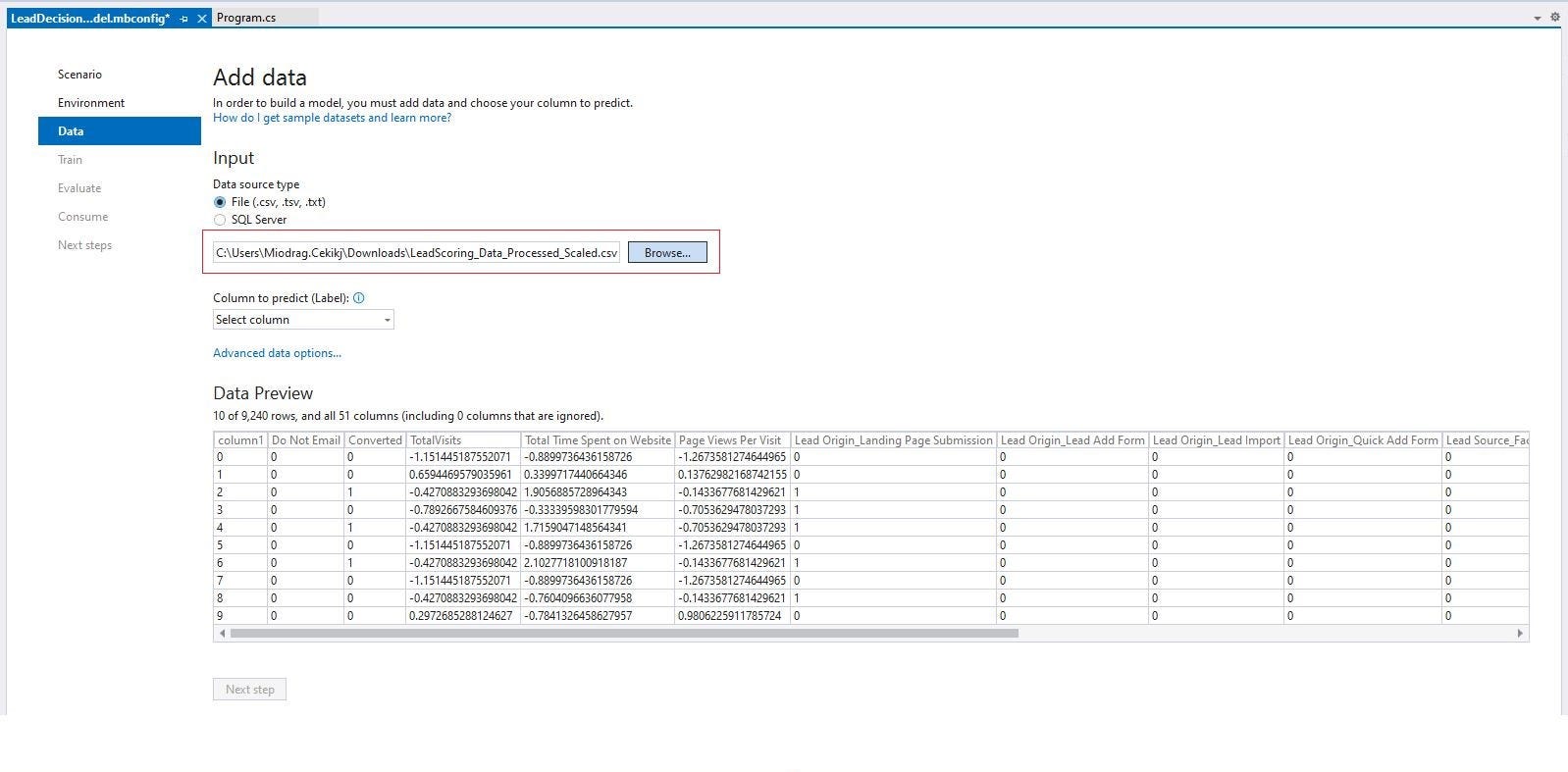
Task: Open the Environment step in sidebar
Action: pos(91,103)
